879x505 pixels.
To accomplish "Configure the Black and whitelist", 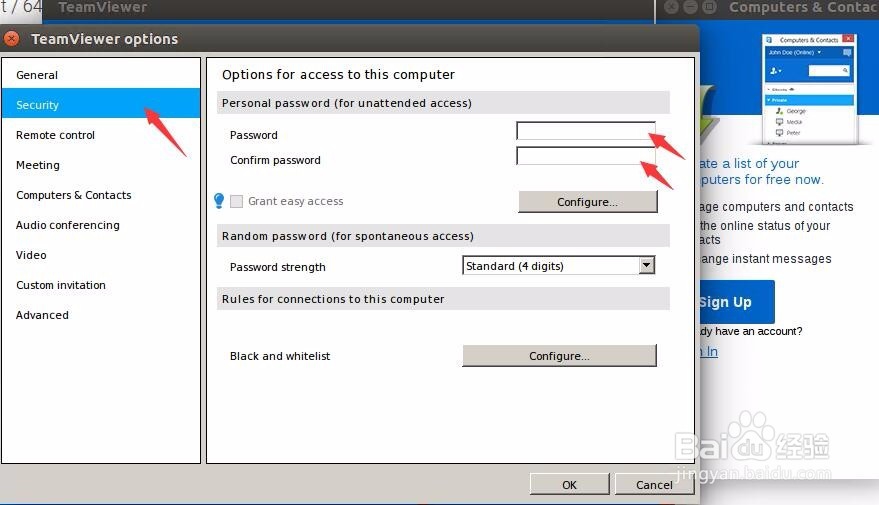I will click(559, 356).
